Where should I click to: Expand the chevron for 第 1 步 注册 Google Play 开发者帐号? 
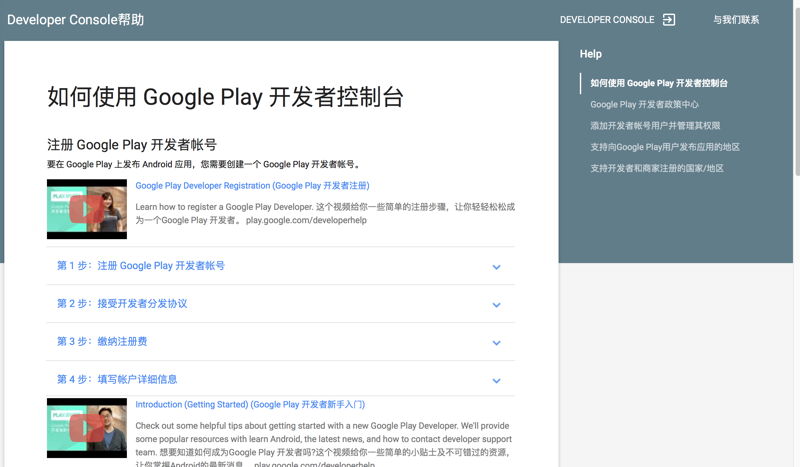496,267
